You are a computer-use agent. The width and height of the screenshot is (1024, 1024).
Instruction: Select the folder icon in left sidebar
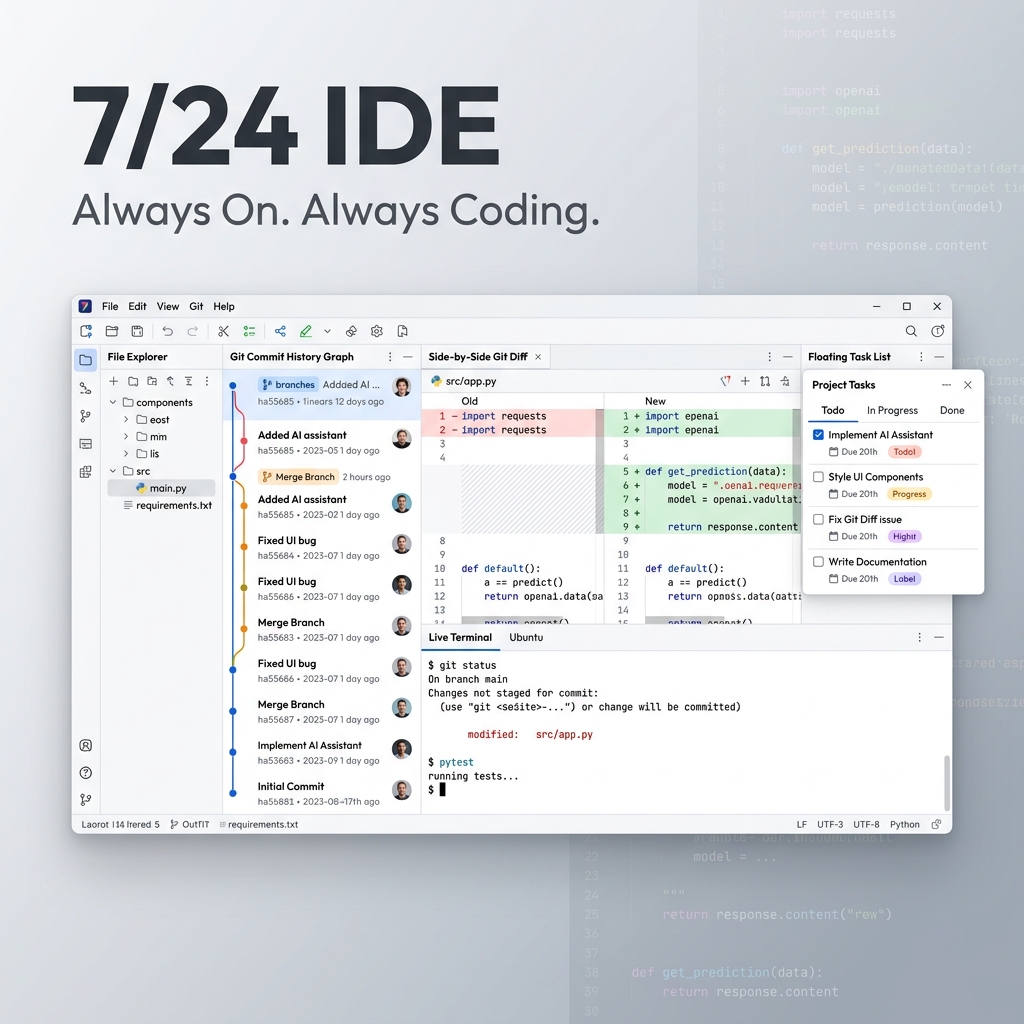pyautogui.click(x=86, y=360)
